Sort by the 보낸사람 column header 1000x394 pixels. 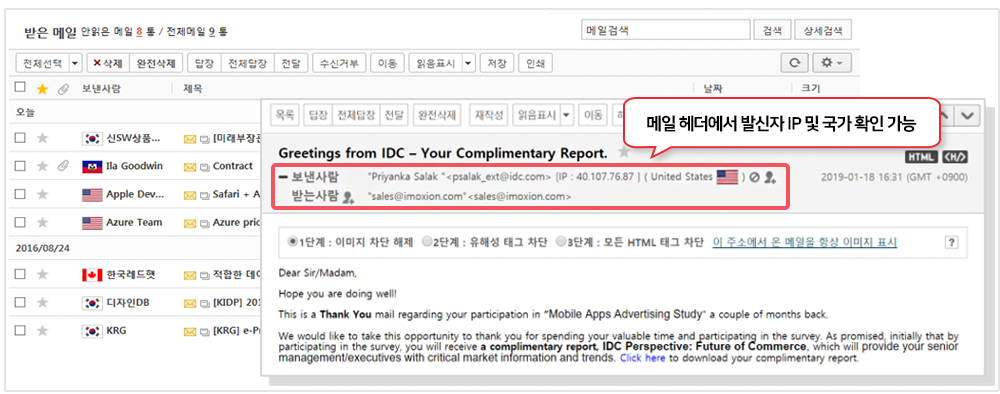click(101, 89)
